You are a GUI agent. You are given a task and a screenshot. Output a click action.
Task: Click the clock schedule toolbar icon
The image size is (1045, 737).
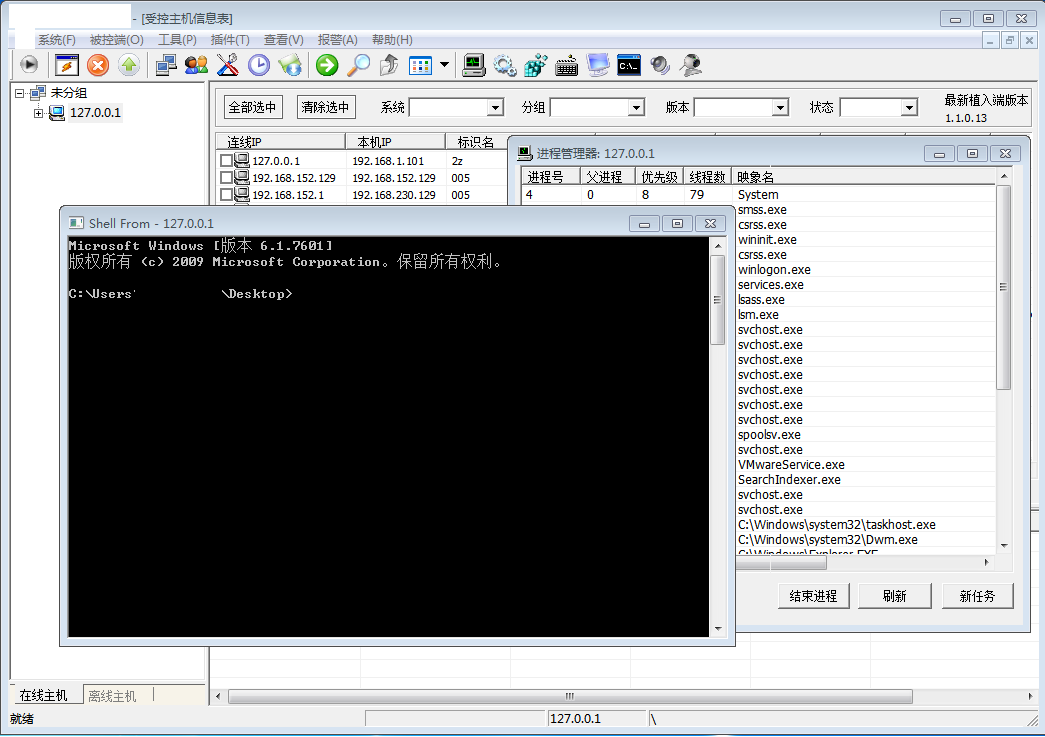(259, 66)
